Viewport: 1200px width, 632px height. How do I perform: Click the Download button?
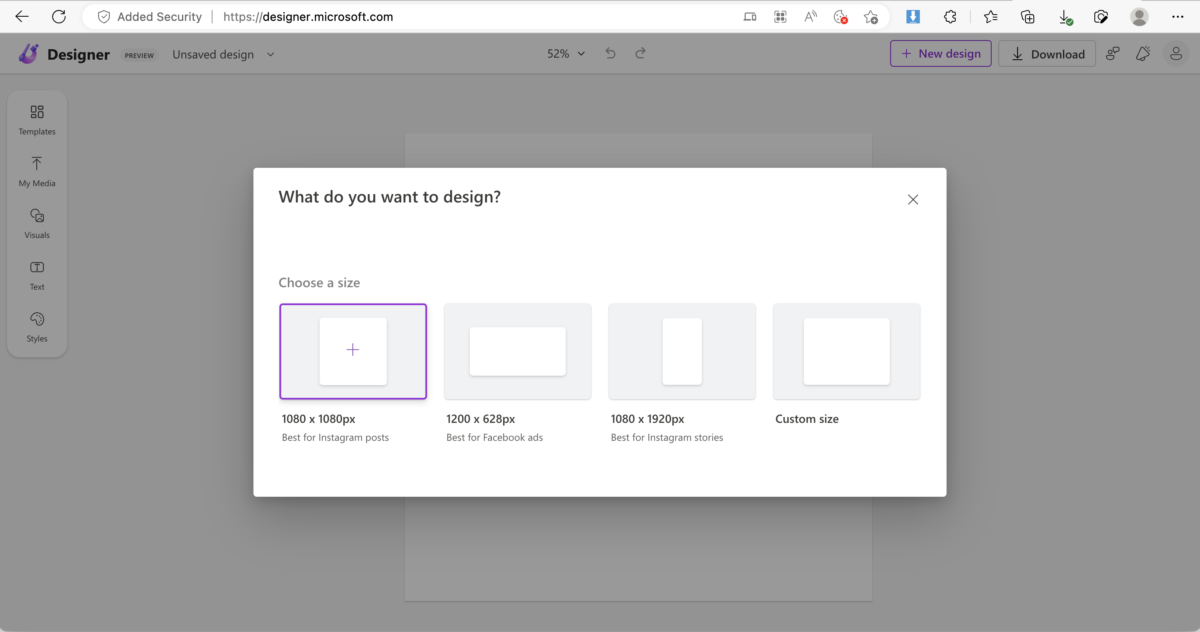(1047, 54)
